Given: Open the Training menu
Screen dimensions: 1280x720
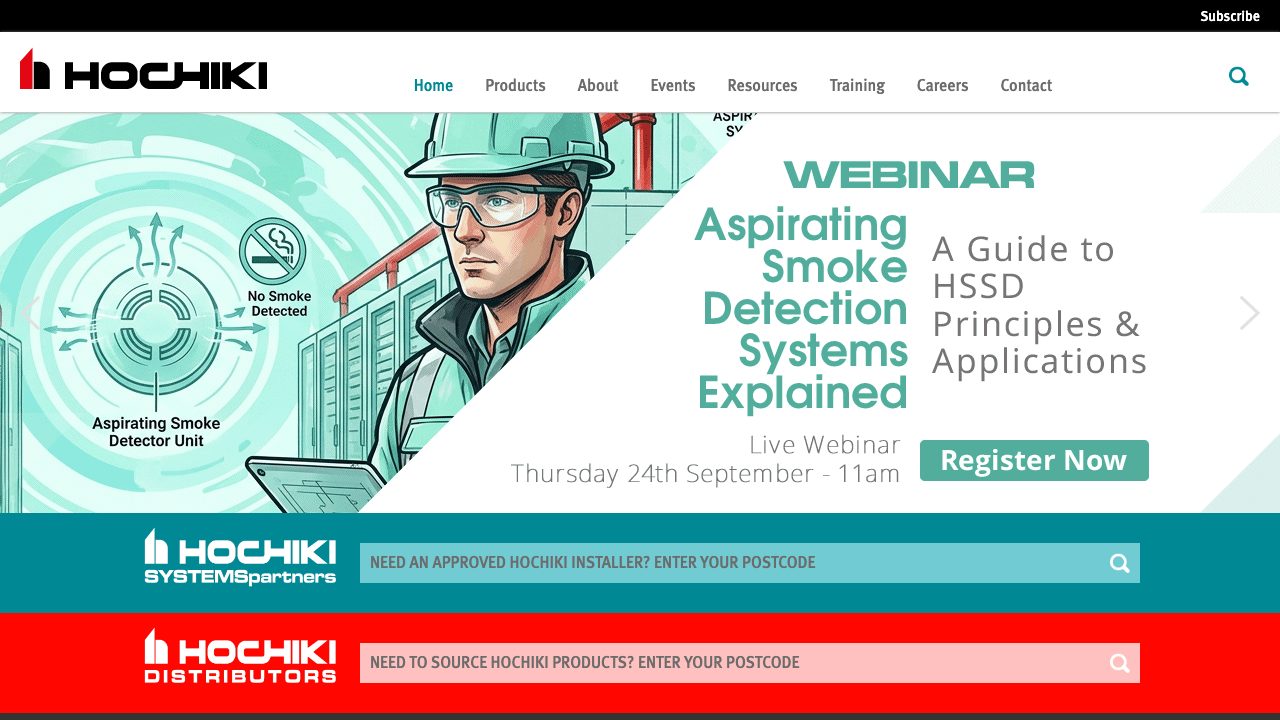Looking at the screenshot, I should [x=857, y=86].
